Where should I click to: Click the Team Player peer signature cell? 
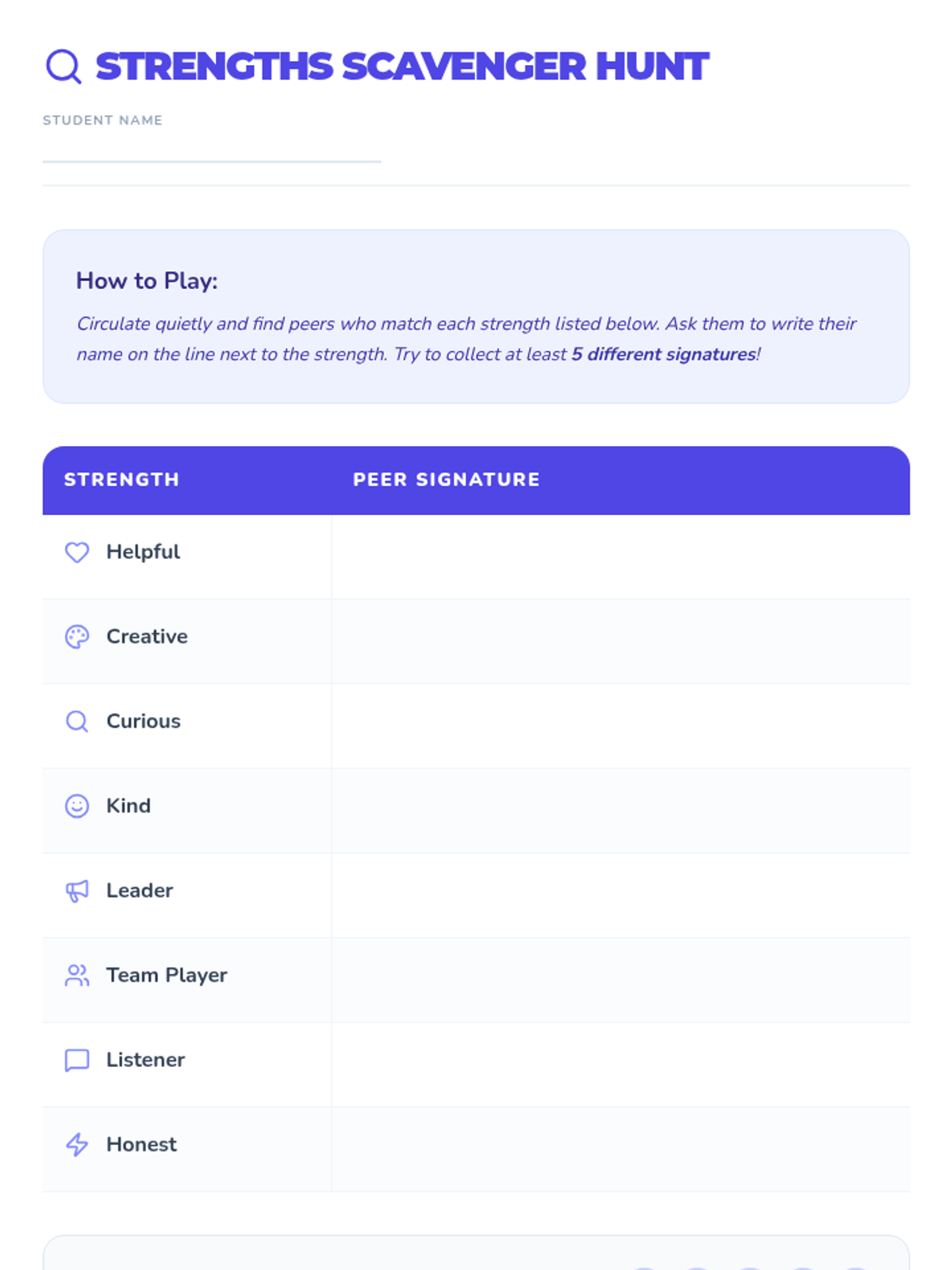[620, 980]
